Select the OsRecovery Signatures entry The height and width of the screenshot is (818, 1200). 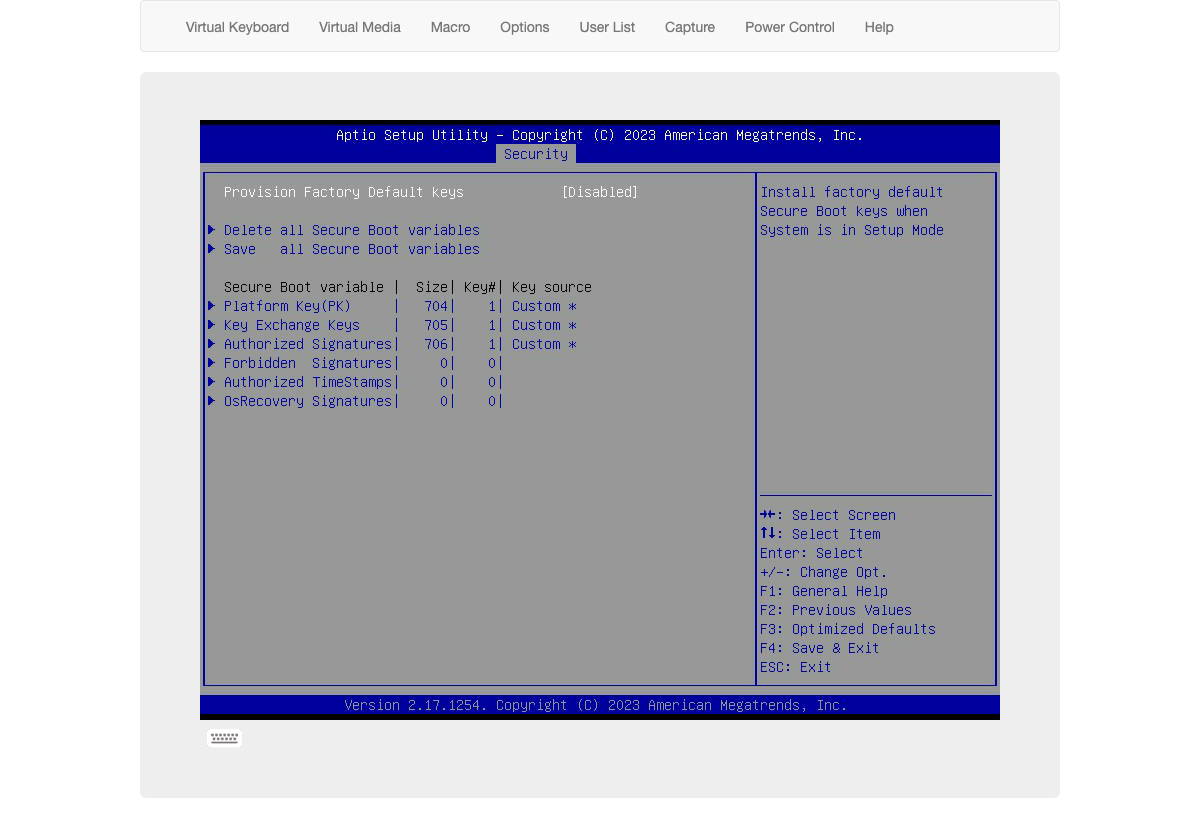tap(308, 401)
